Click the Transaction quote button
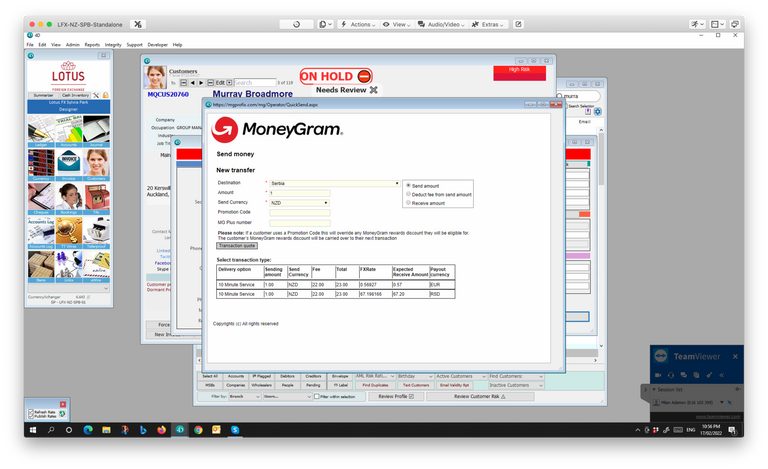This screenshot has width=768, height=469. [x=237, y=246]
